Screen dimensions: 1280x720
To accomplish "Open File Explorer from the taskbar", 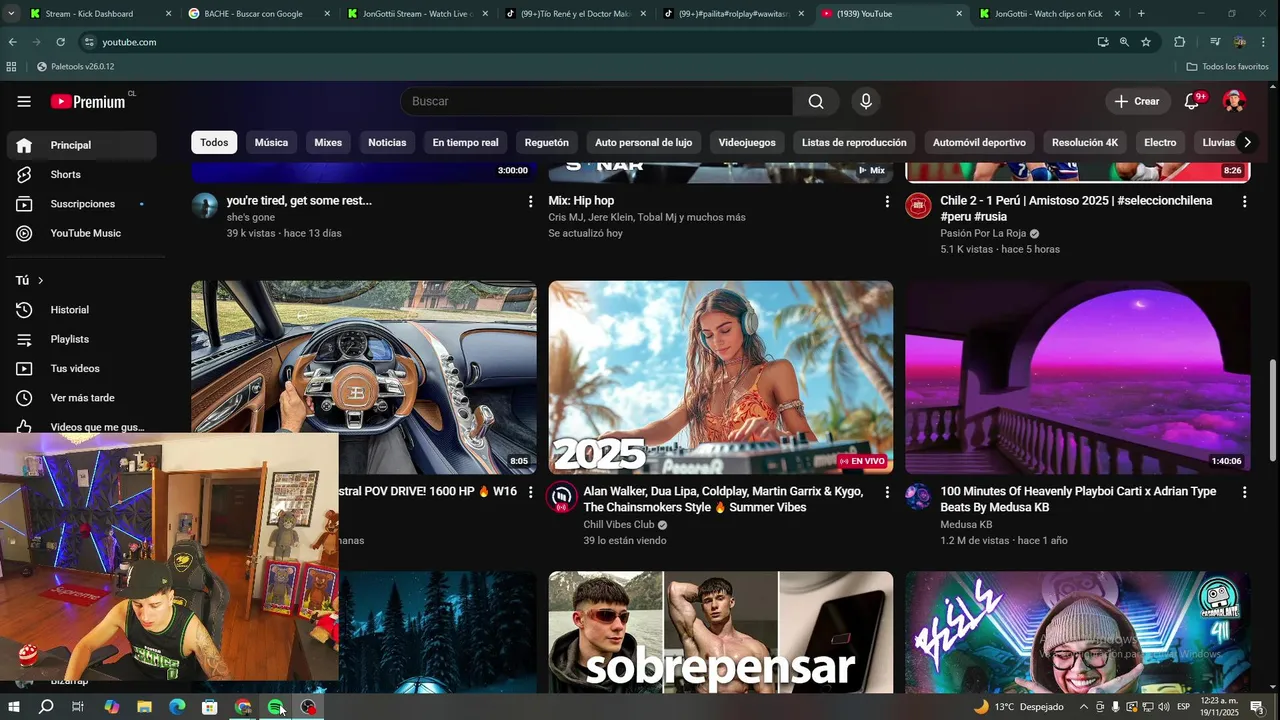I will [x=144, y=707].
